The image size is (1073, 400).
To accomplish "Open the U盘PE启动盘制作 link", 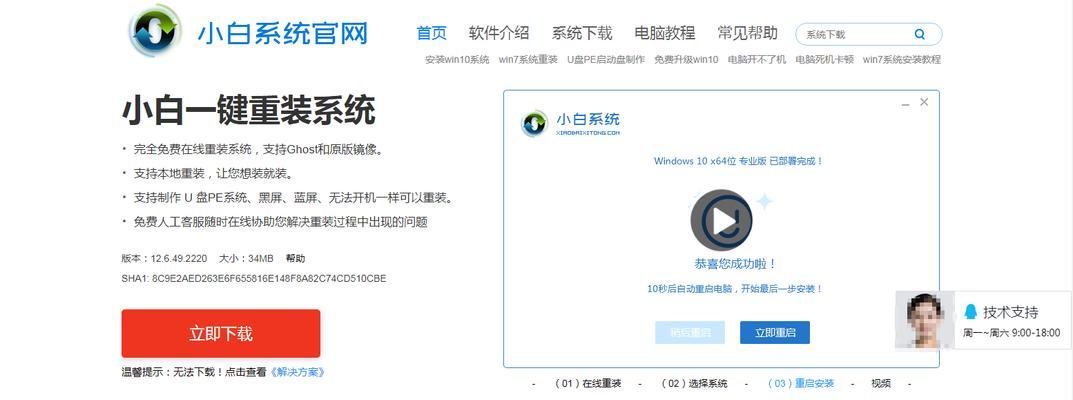I will [606, 59].
